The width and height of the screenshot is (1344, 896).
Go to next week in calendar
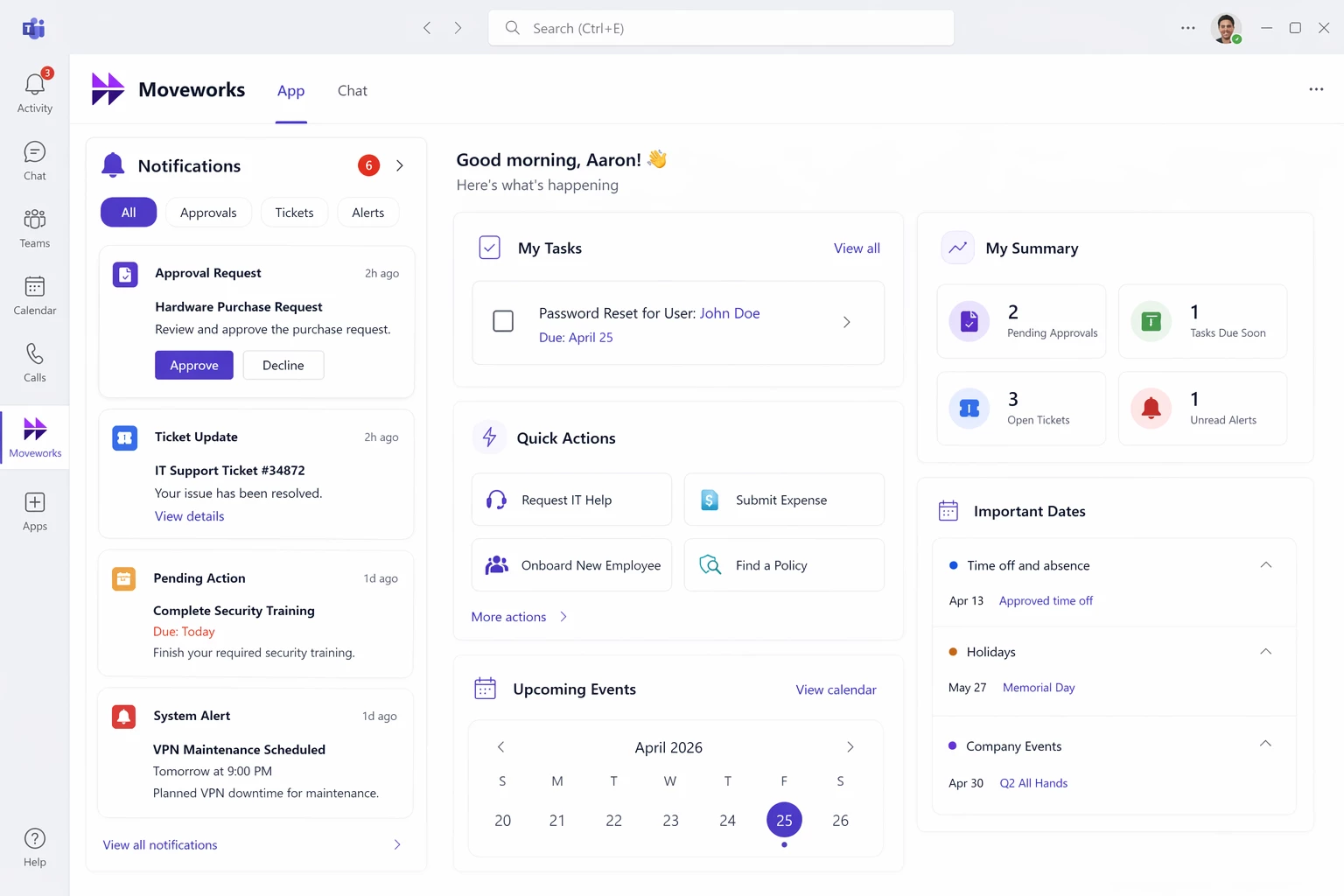(x=850, y=746)
